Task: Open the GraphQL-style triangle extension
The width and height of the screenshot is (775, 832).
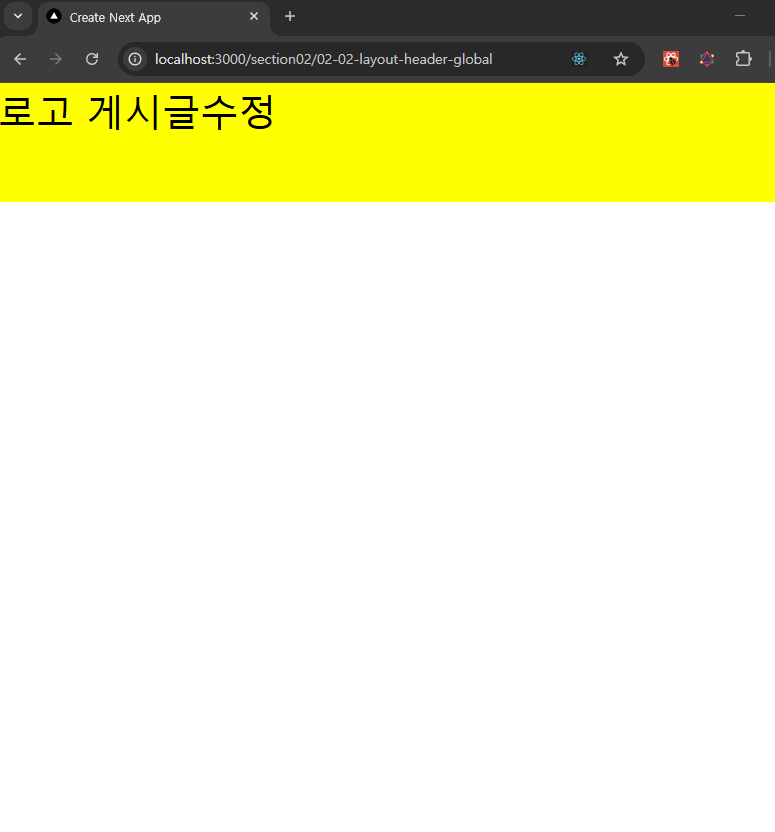Action: point(707,59)
